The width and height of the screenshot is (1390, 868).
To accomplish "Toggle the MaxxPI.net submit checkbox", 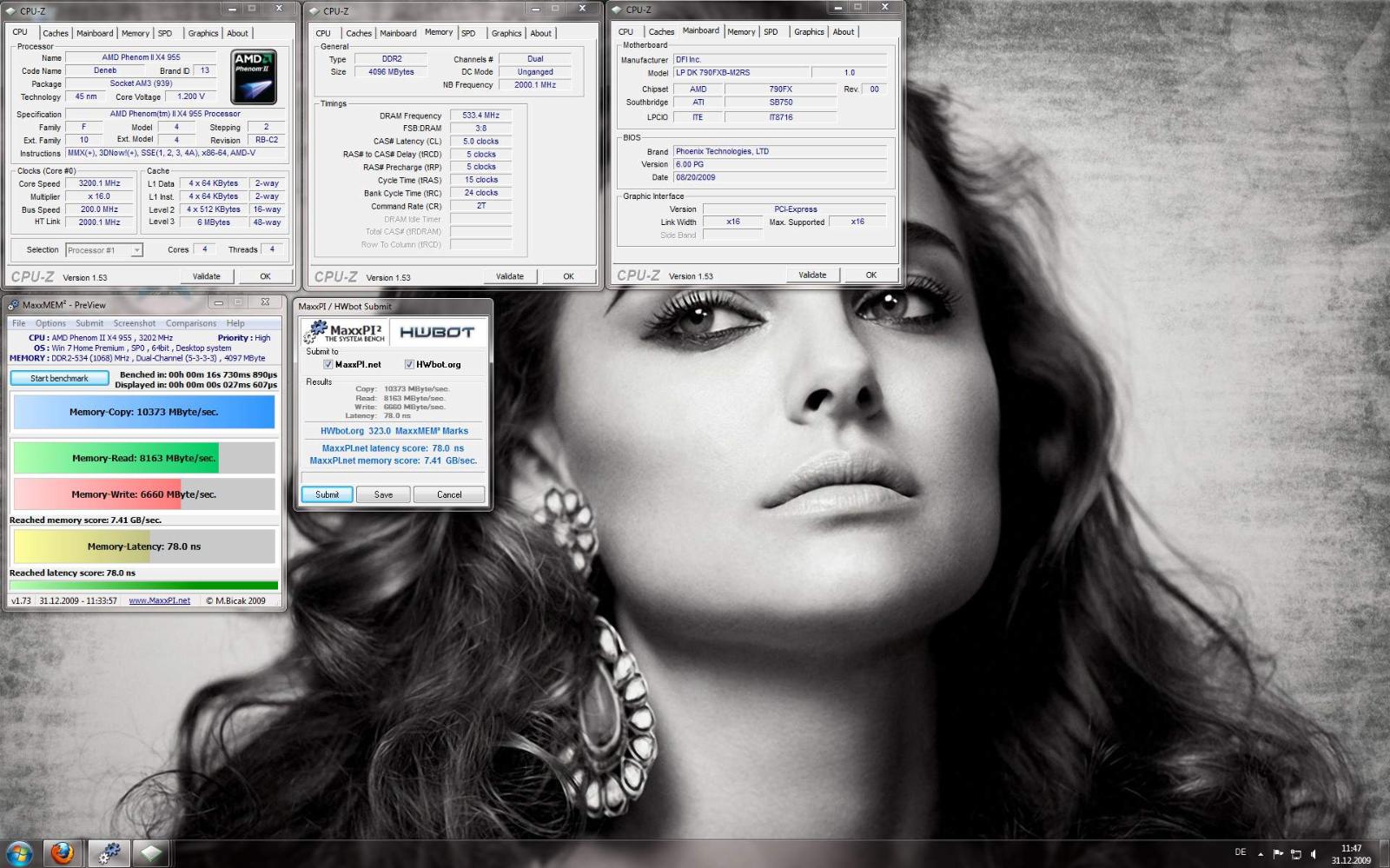I will pos(328,365).
